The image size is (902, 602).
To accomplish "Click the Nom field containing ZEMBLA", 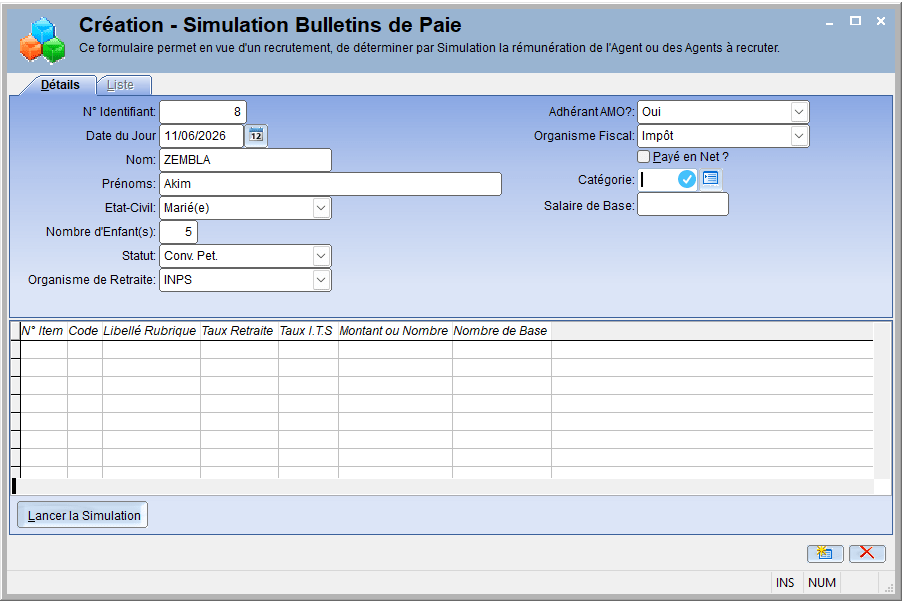I will click(x=245, y=160).
